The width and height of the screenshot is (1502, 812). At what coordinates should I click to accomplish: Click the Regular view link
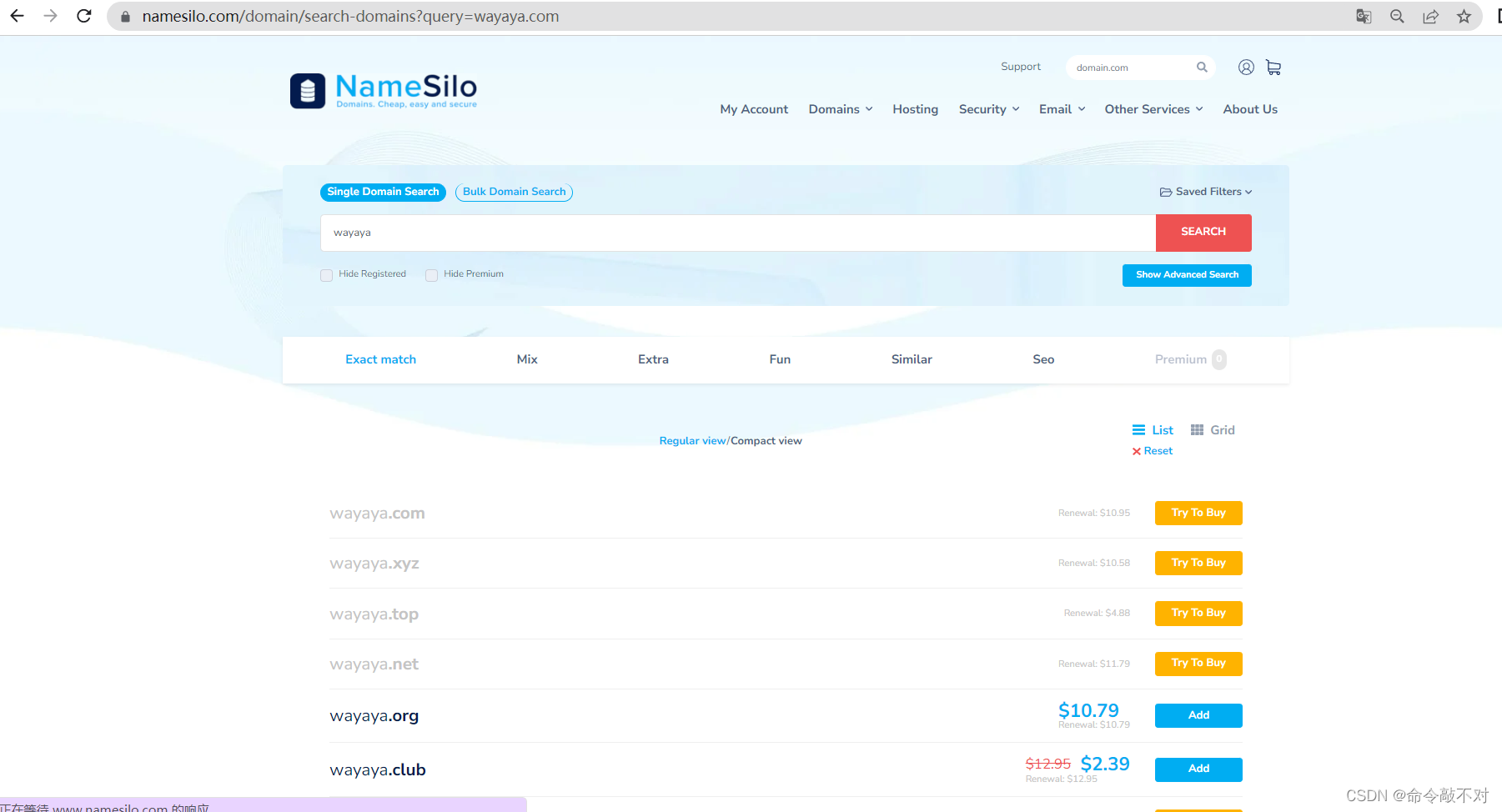tap(692, 441)
